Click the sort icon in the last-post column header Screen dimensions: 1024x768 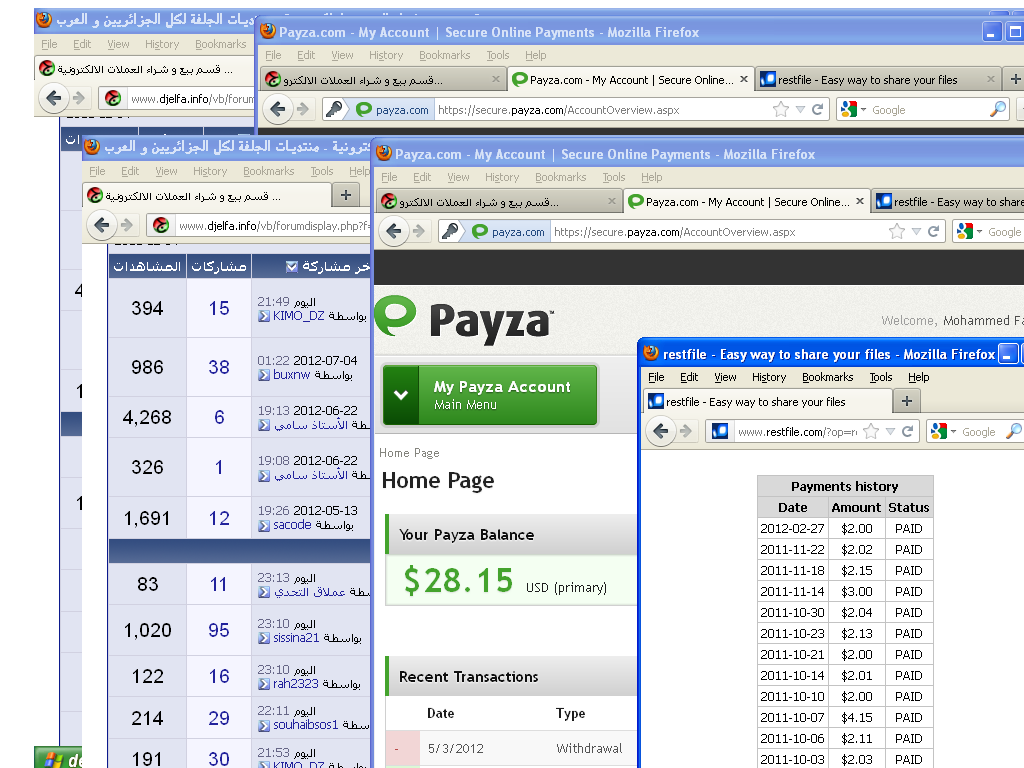pyautogui.click(x=292, y=266)
